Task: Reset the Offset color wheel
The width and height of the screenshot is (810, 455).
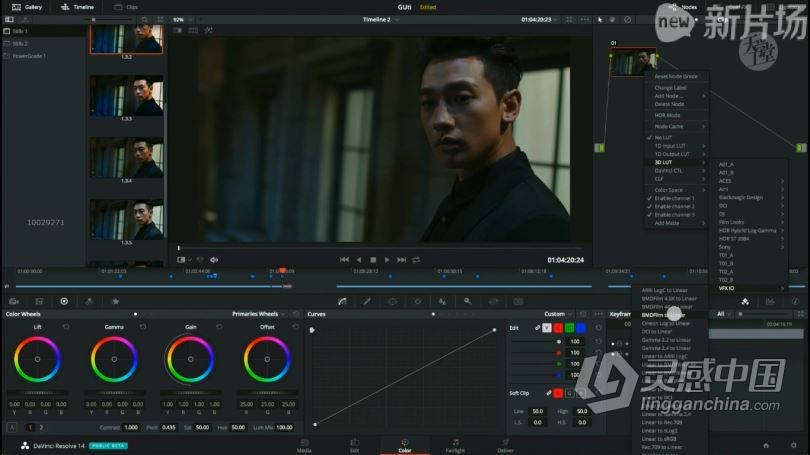Action: (295, 327)
